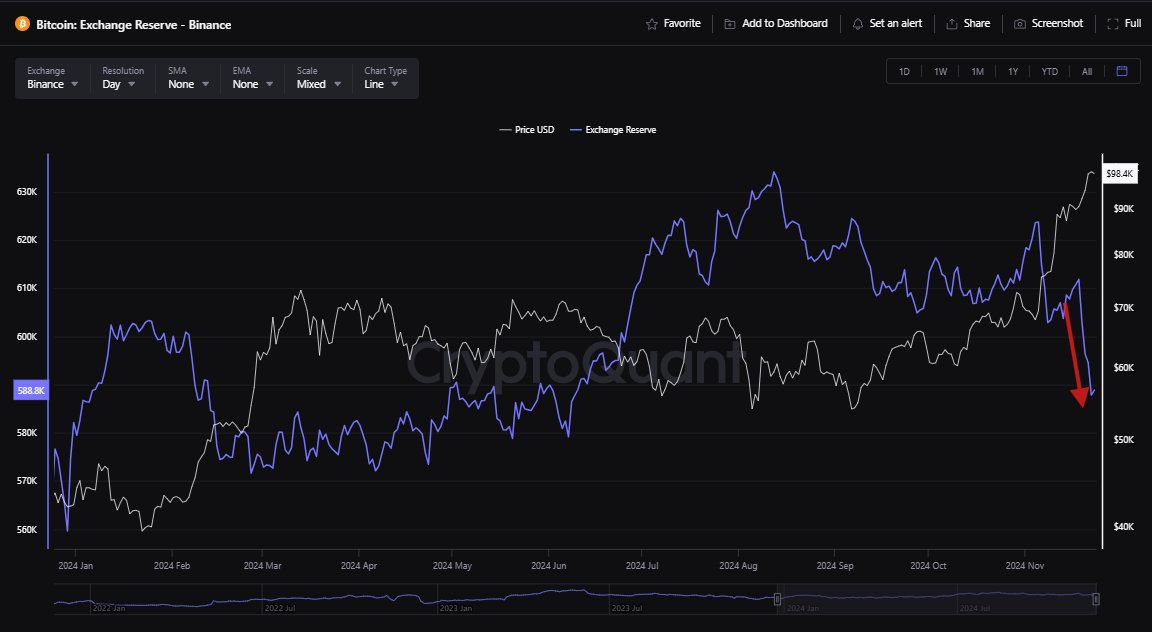Click the Full screen brackets icon
1152x632 pixels.
(x=1112, y=24)
